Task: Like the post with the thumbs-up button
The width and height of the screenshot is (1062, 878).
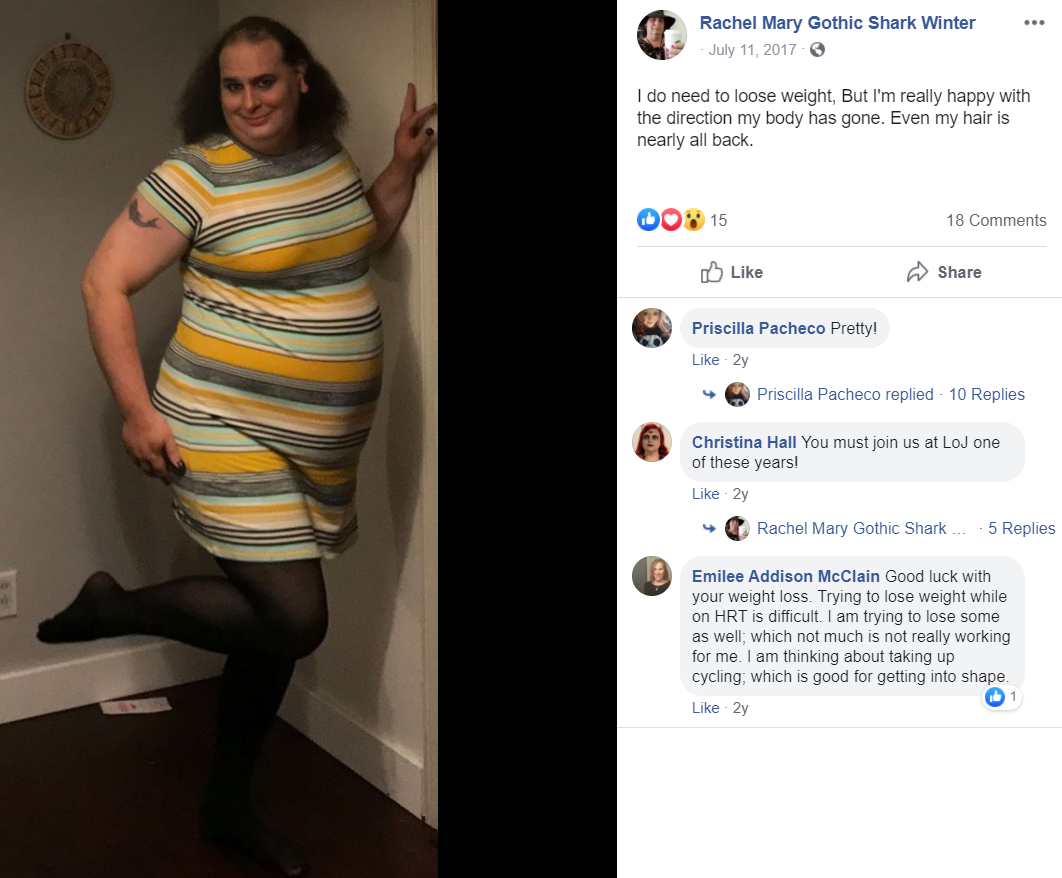Action: coord(731,272)
